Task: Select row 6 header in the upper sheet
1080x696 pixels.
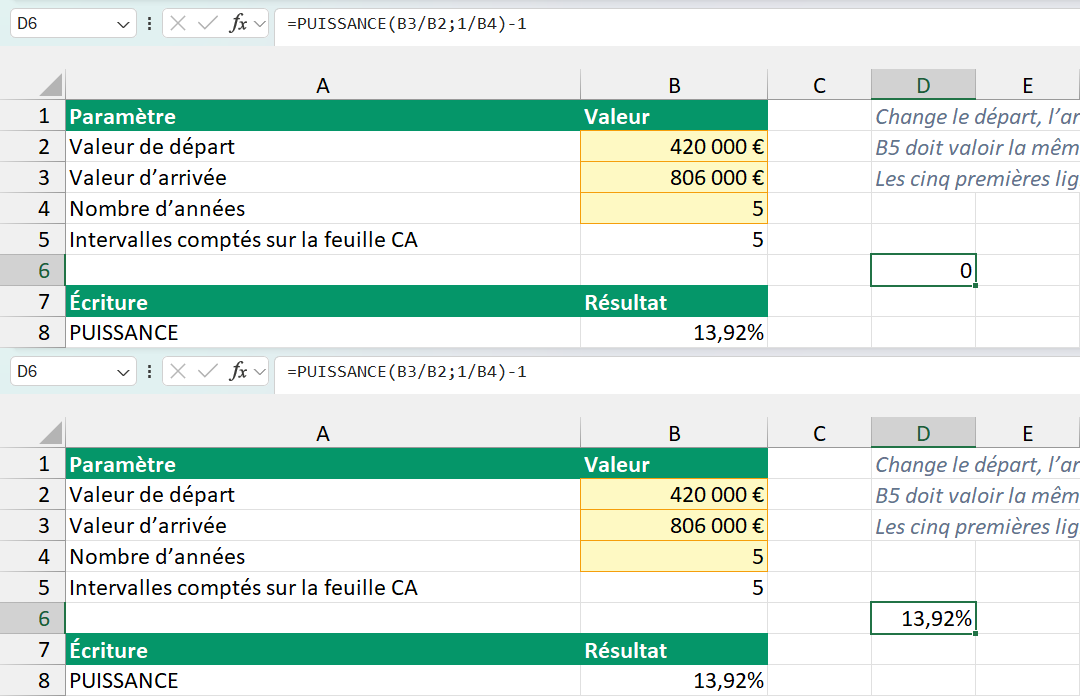Action: coord(32,270)
